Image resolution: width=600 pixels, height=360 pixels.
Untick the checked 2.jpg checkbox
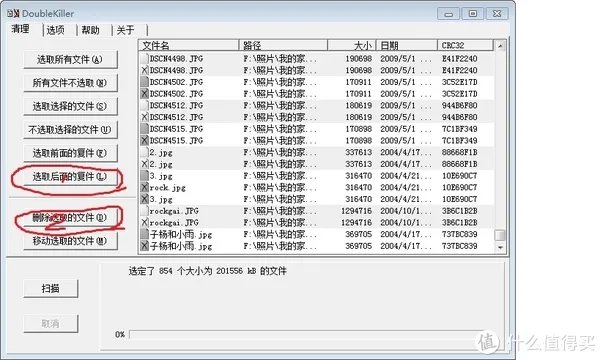(144, 164)
